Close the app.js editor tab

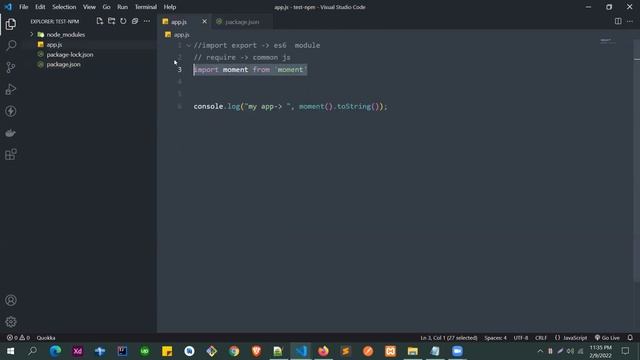pyautogui.click(x=204, y=22)
